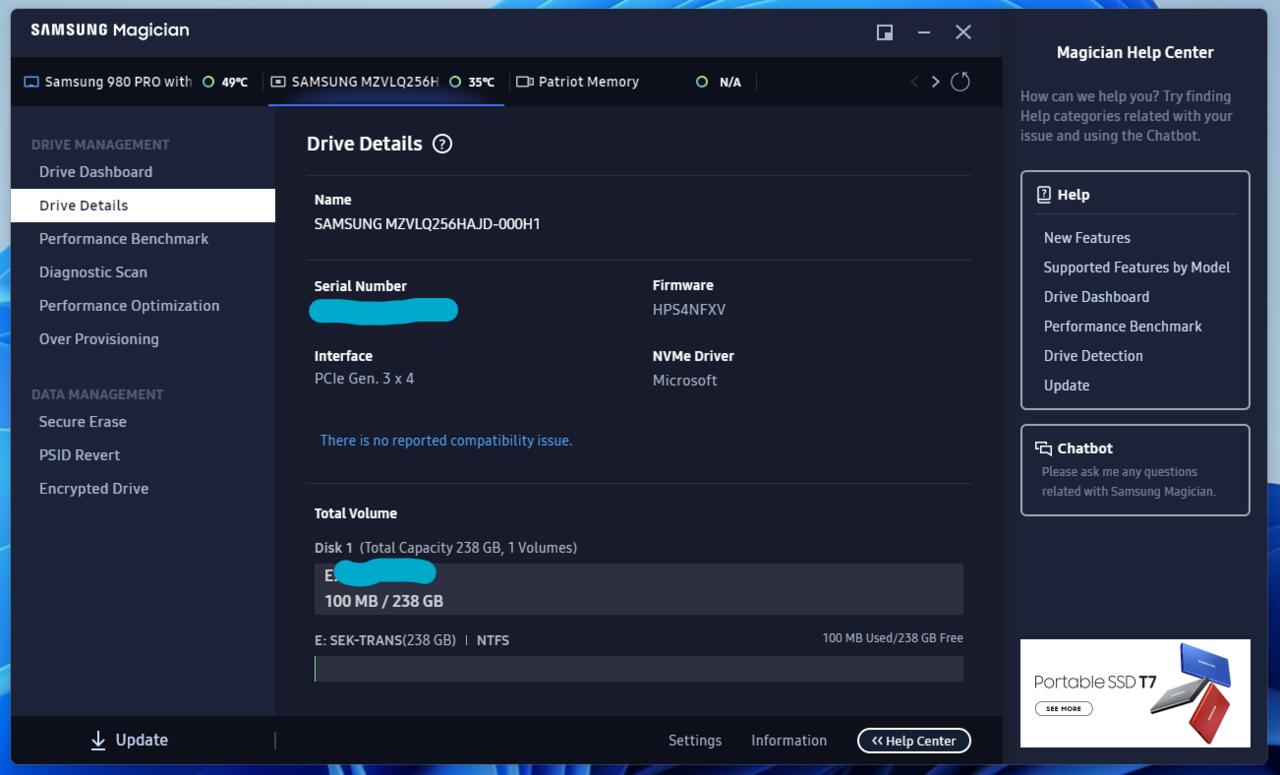Open Update help link
Viewport: 1280px width, 775px height.
1066,386
